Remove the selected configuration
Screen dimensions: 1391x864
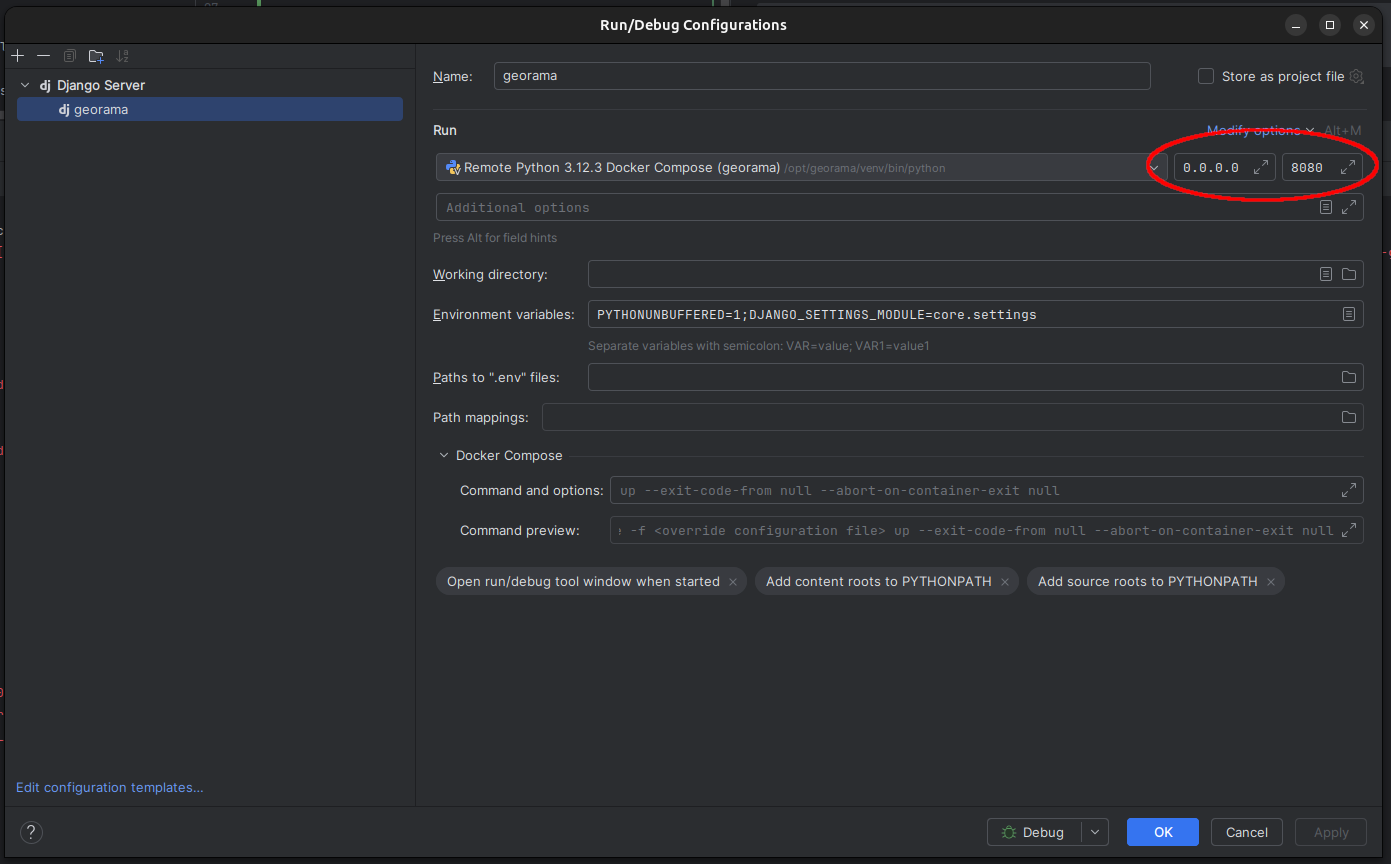pyautogui.click(x=44, y=56)
